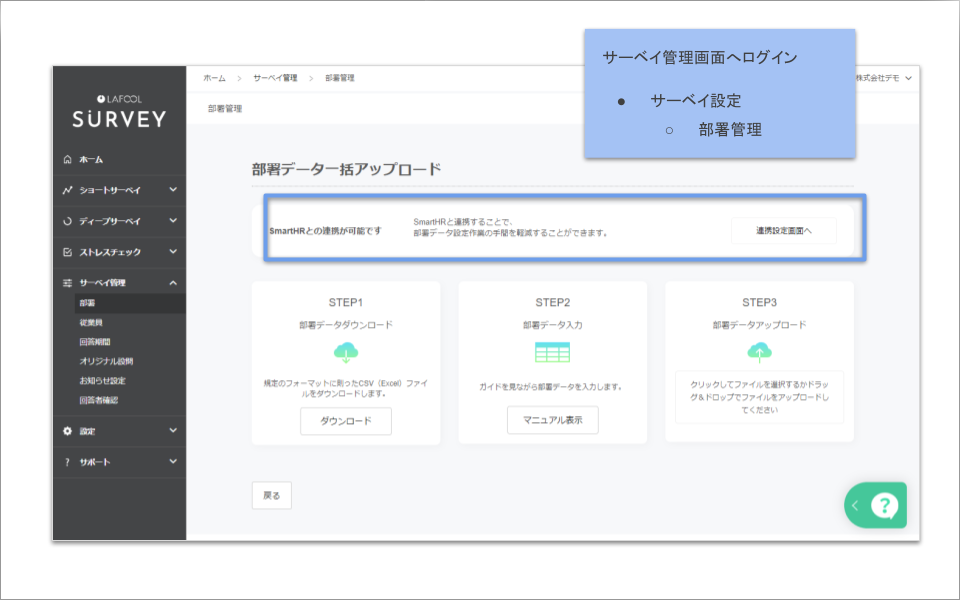Viewport: 960px width, 600px height.
Task: Click the cloud download icon in STEP1
Action: click(x=346, y=353)
